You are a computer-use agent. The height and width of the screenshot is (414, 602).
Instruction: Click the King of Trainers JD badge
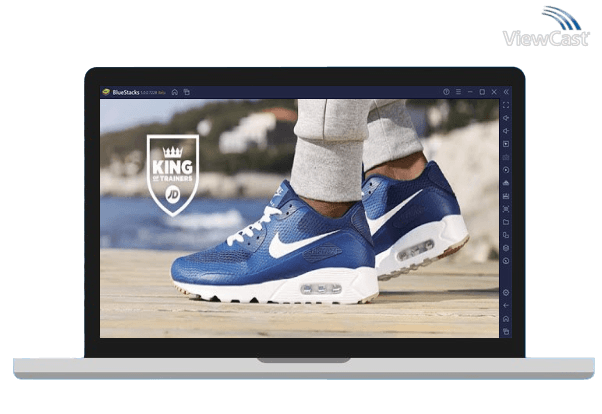(x=173, y=175)
